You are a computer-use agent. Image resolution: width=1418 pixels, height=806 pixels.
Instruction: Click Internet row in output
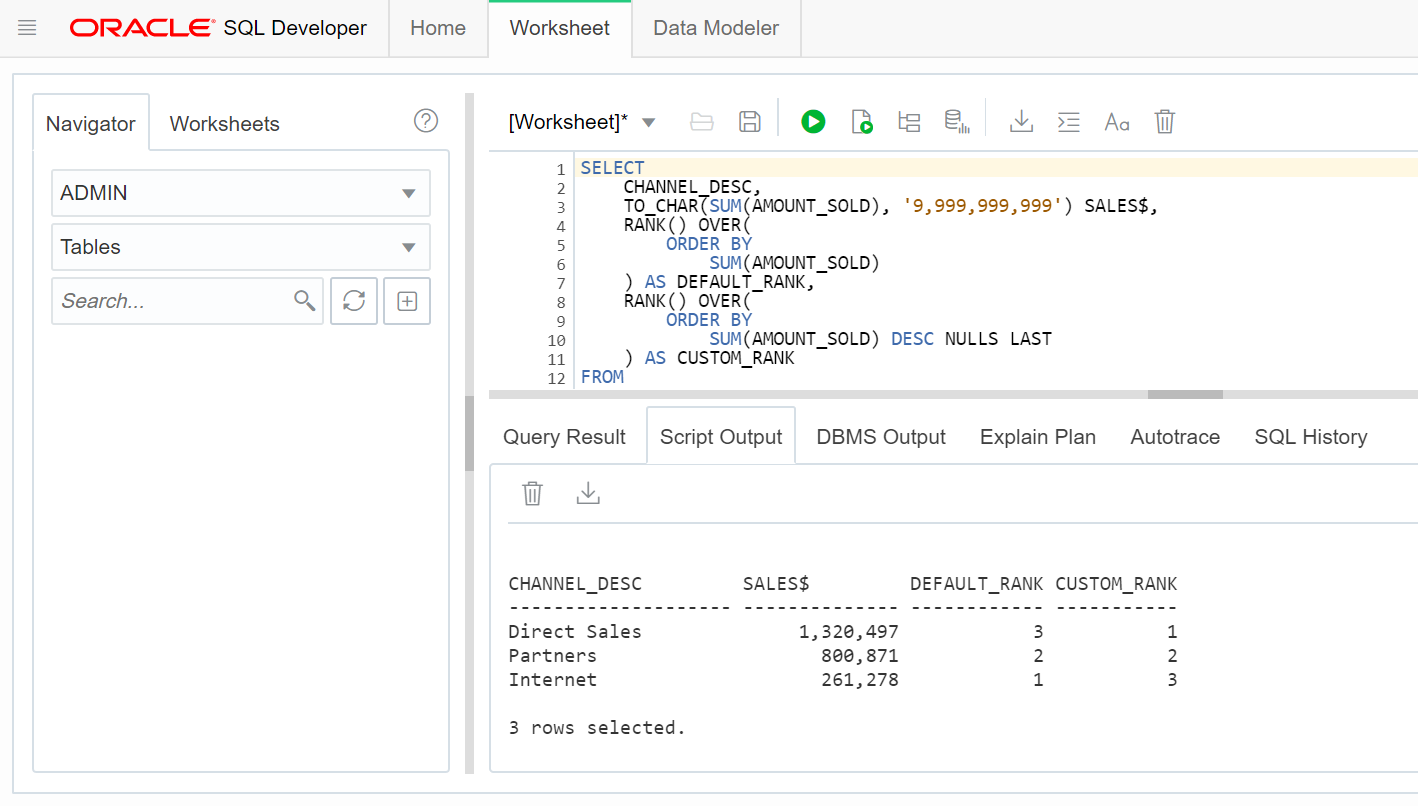tap(843, 680)
